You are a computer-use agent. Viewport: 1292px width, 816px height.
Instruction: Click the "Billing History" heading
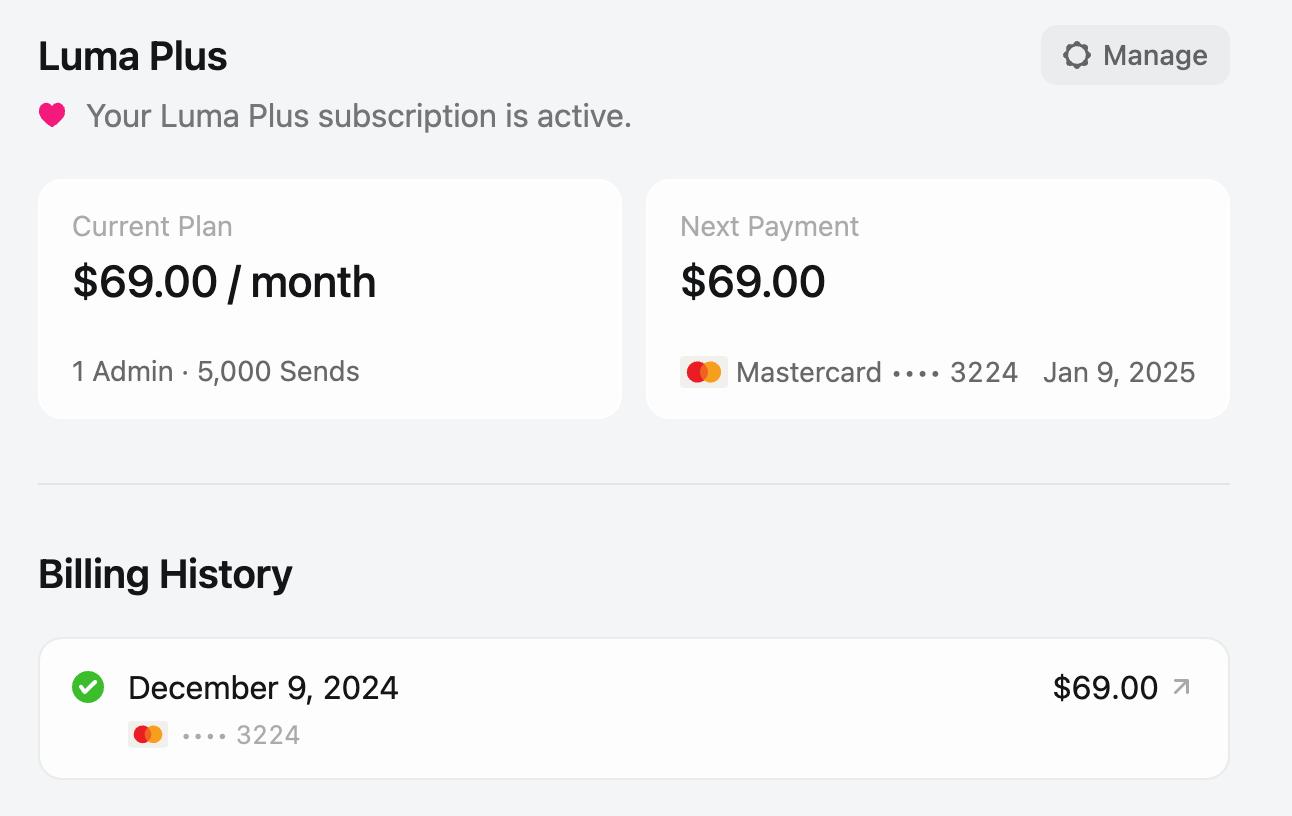165,575
